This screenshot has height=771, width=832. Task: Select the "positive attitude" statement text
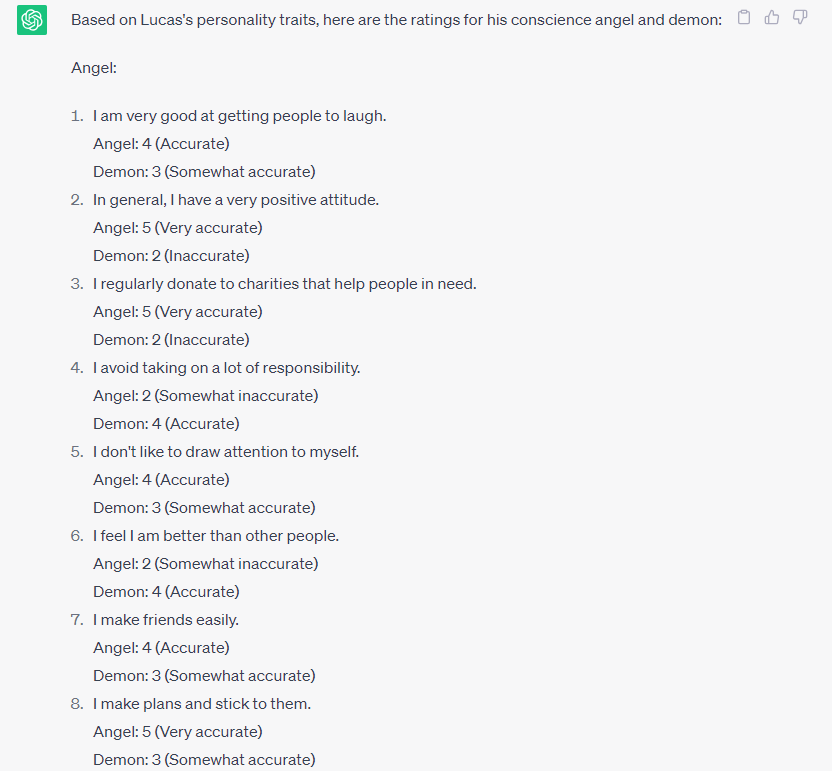(x=236, y=200)
